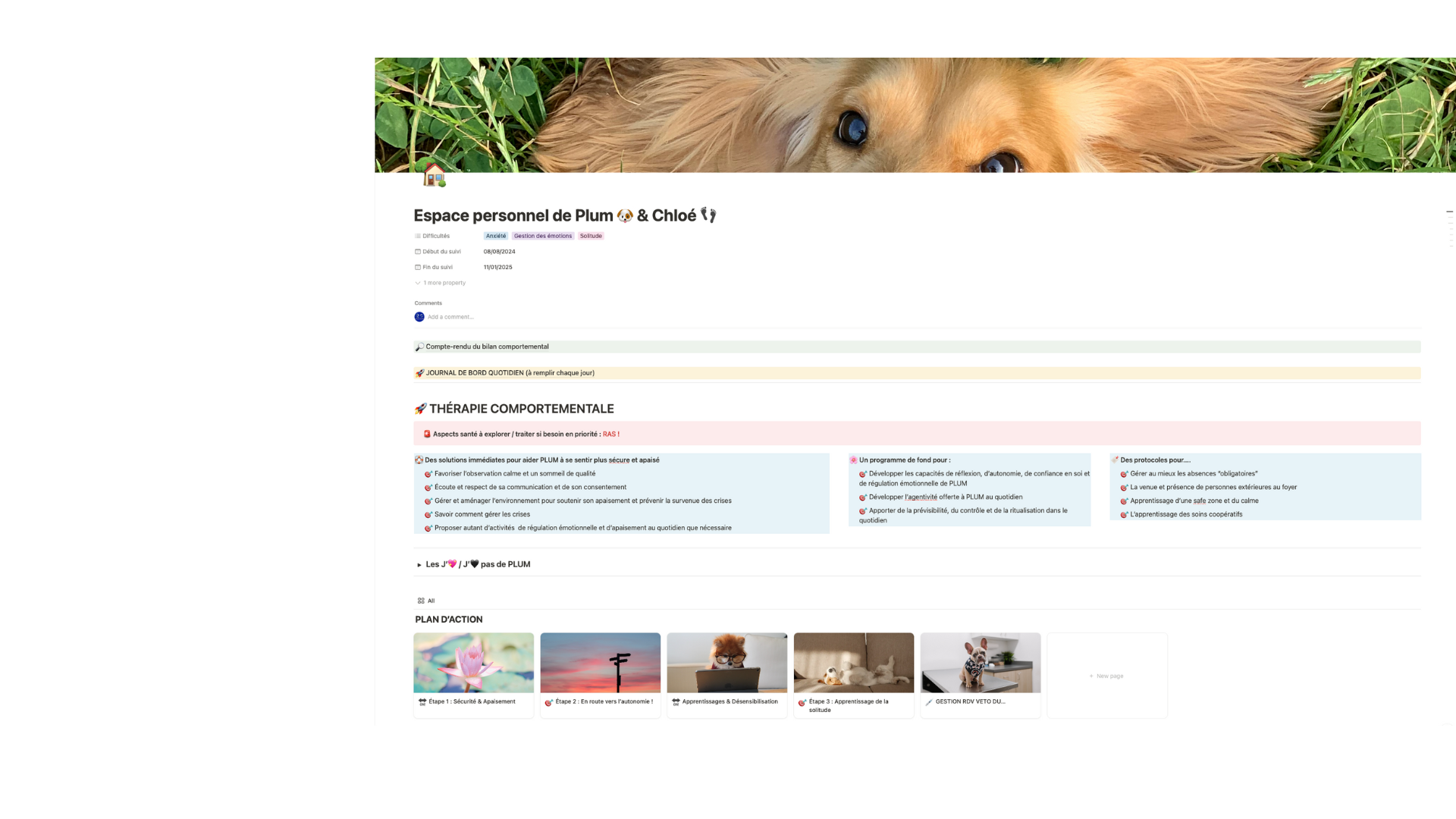This screenshot has width=1456, height=819.
Task: Open JOURNAL DE BORD QUOTIDIEN page link
Action: pos(510,373)
